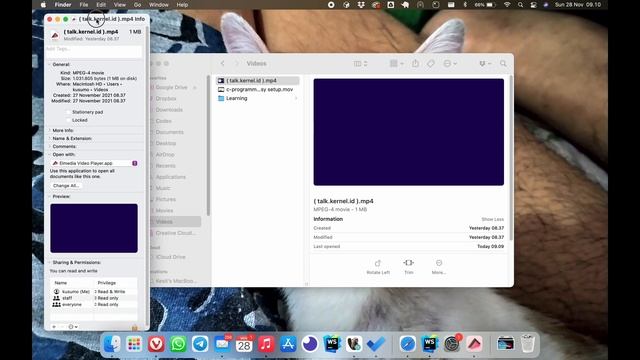Image resolution: width=640 pixels, height=360 pixels.
Task: Click the Finder back arrow
Action: (222, 64)
